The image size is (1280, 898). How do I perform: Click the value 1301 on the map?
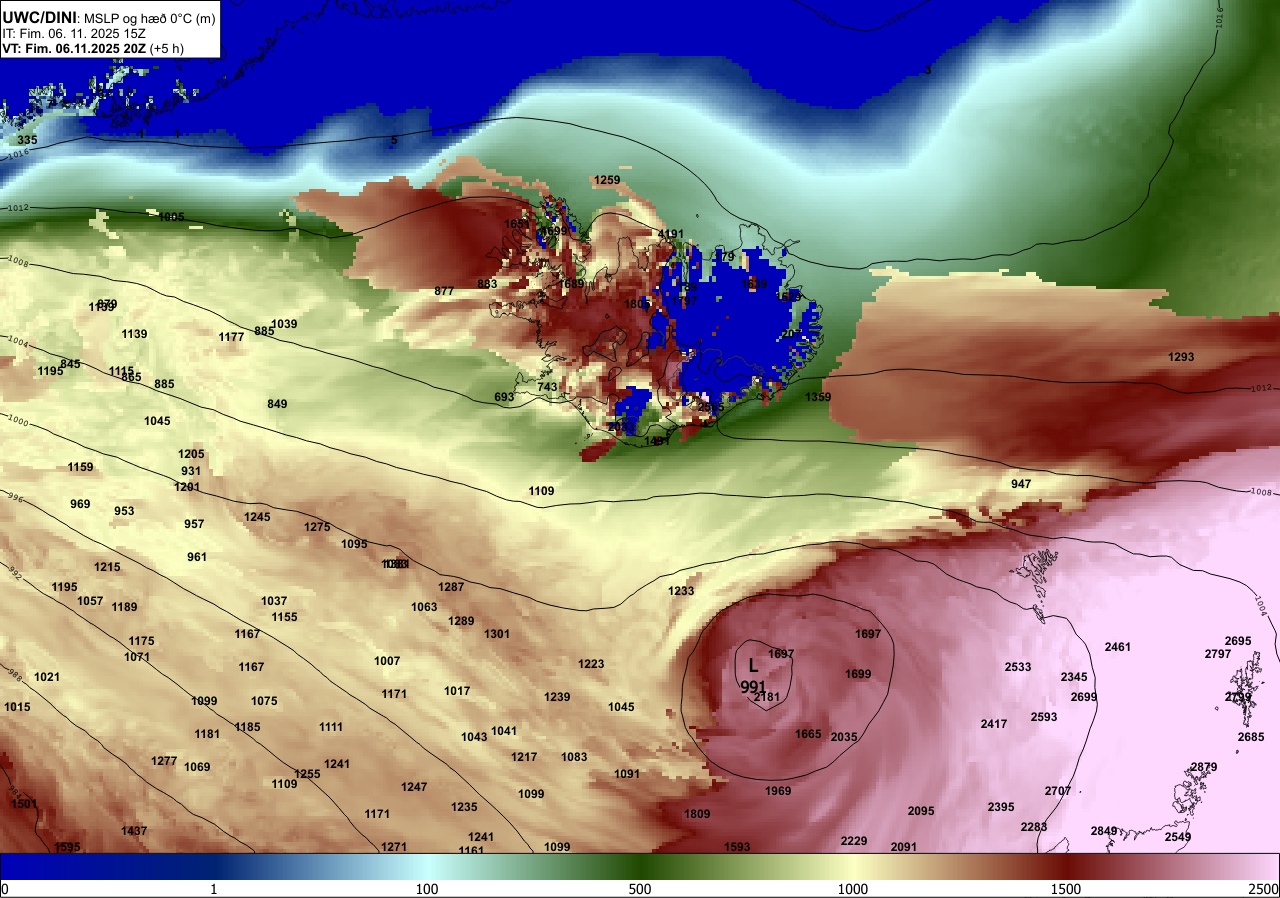coord(497,634)
